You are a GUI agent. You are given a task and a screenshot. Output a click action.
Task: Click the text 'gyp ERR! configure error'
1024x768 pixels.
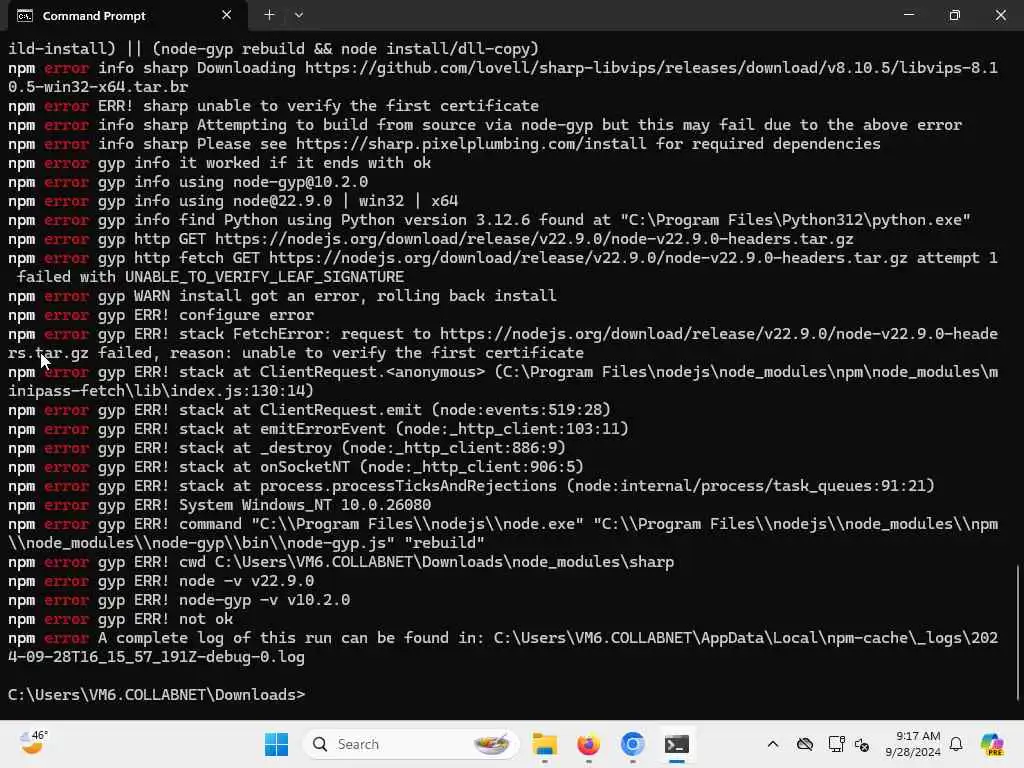206,315
